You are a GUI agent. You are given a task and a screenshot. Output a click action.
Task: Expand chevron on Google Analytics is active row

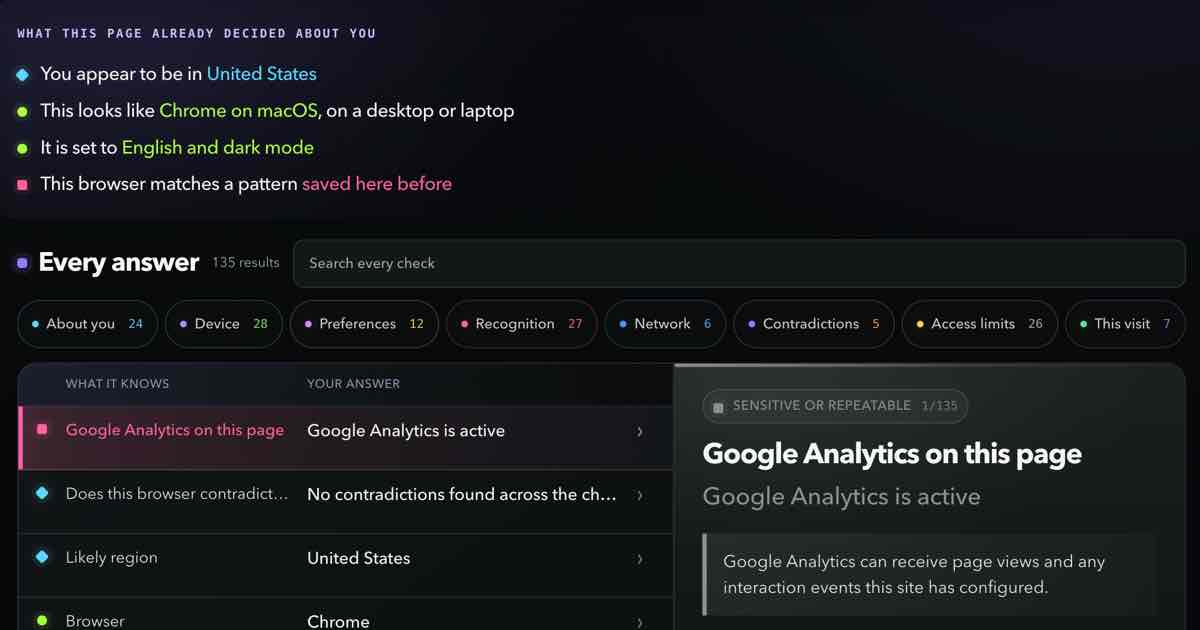click(640, 431)
